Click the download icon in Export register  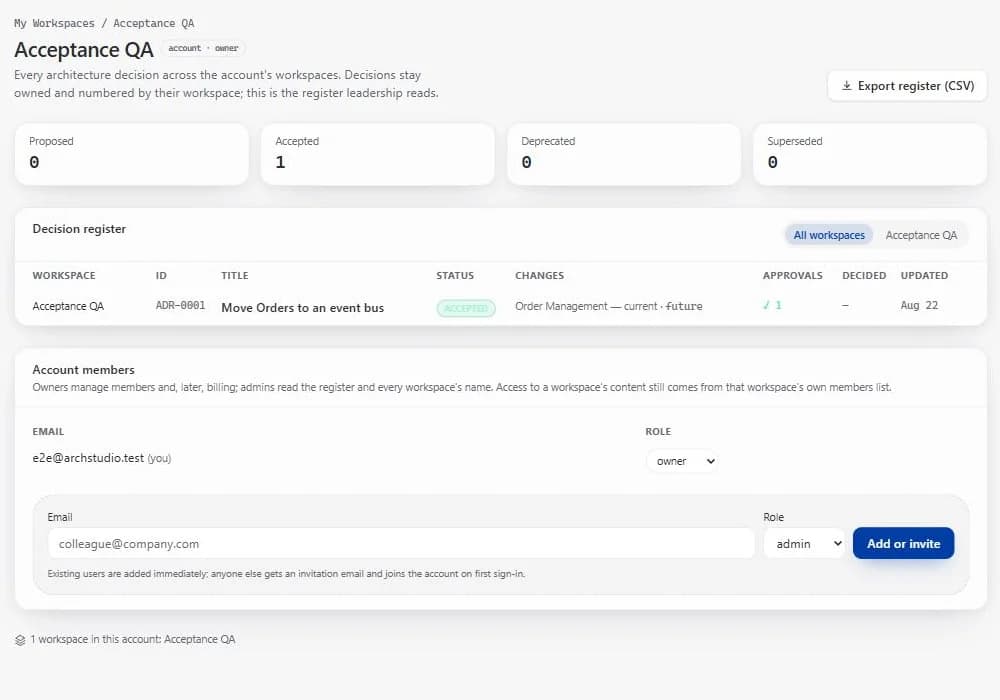tap(846, 85)
